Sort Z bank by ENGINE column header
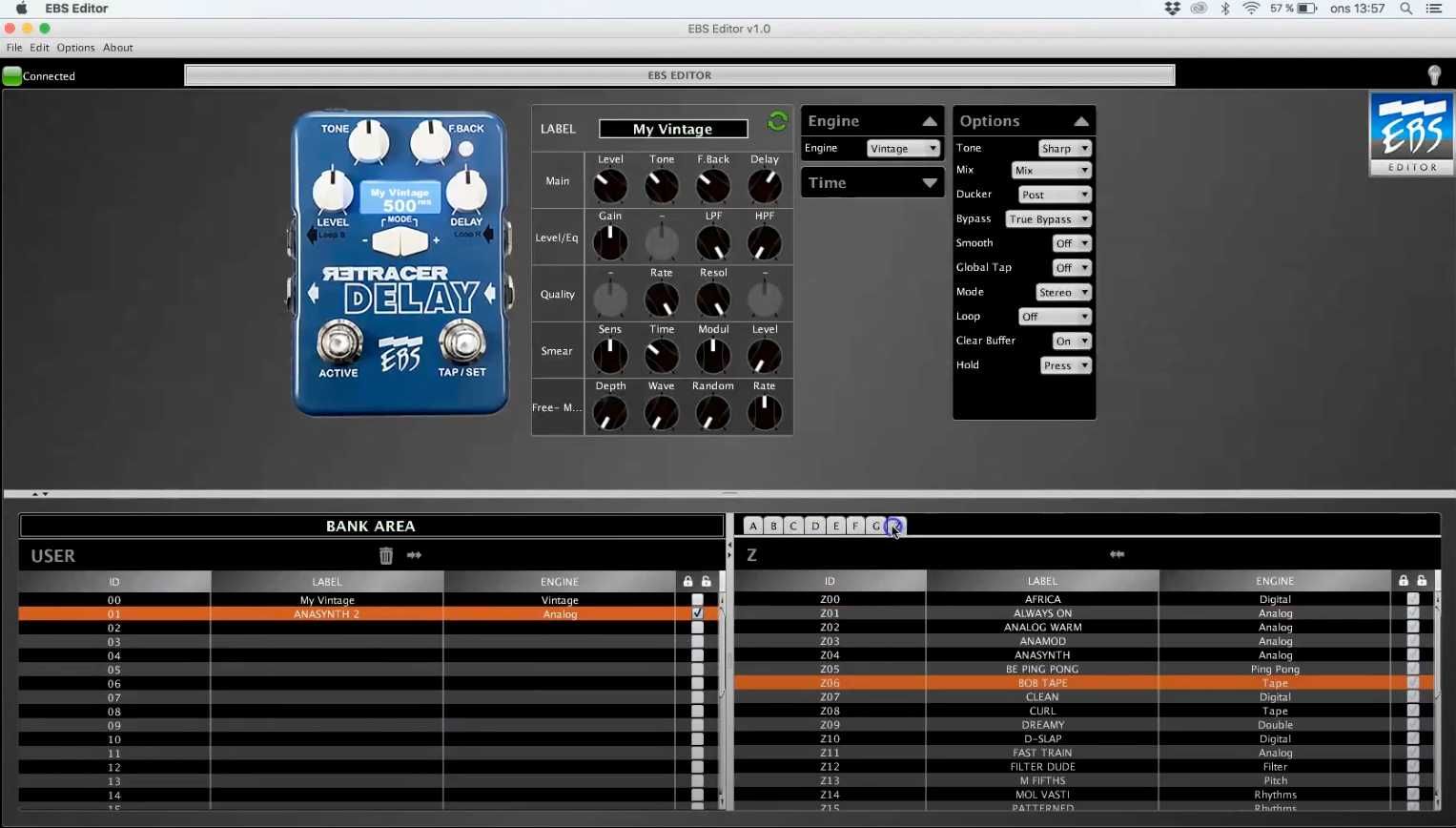1456x828 pixels. 1275,580
